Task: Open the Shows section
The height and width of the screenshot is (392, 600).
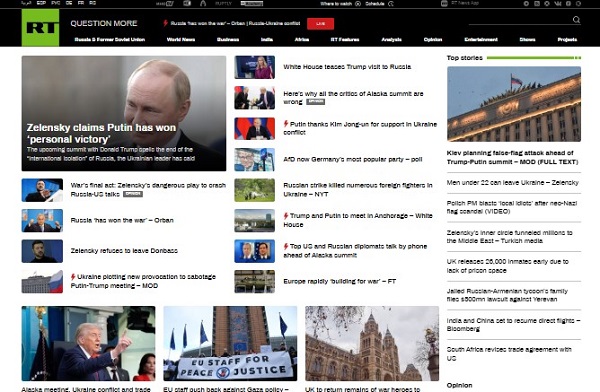Action: click(527, 39)
